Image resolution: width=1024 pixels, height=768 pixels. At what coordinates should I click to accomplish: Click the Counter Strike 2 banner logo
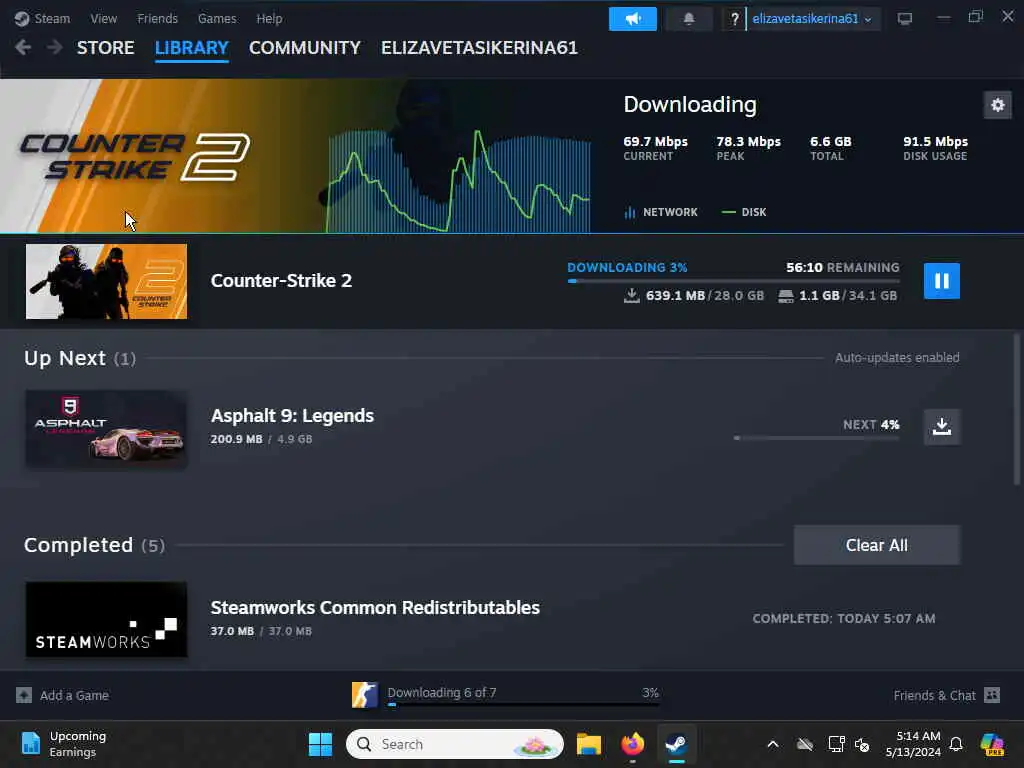pyautogui.click(x=135, y=157)
